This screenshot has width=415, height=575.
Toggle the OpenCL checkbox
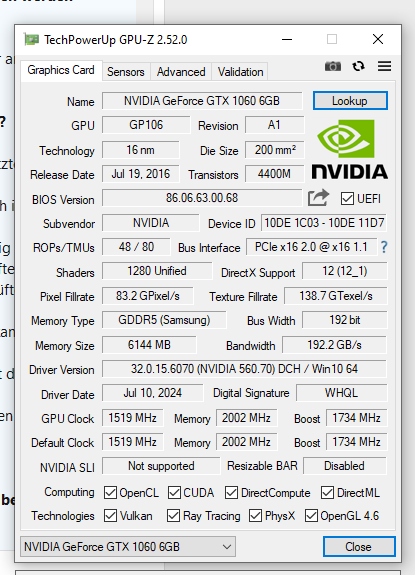[110, 492]
